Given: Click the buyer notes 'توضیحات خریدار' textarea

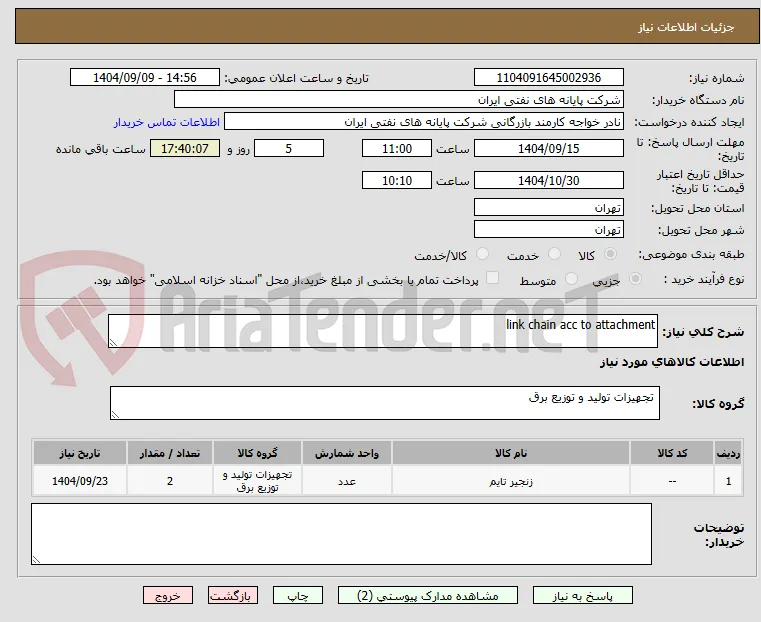Looking at the screenshot, I should 342,534.
